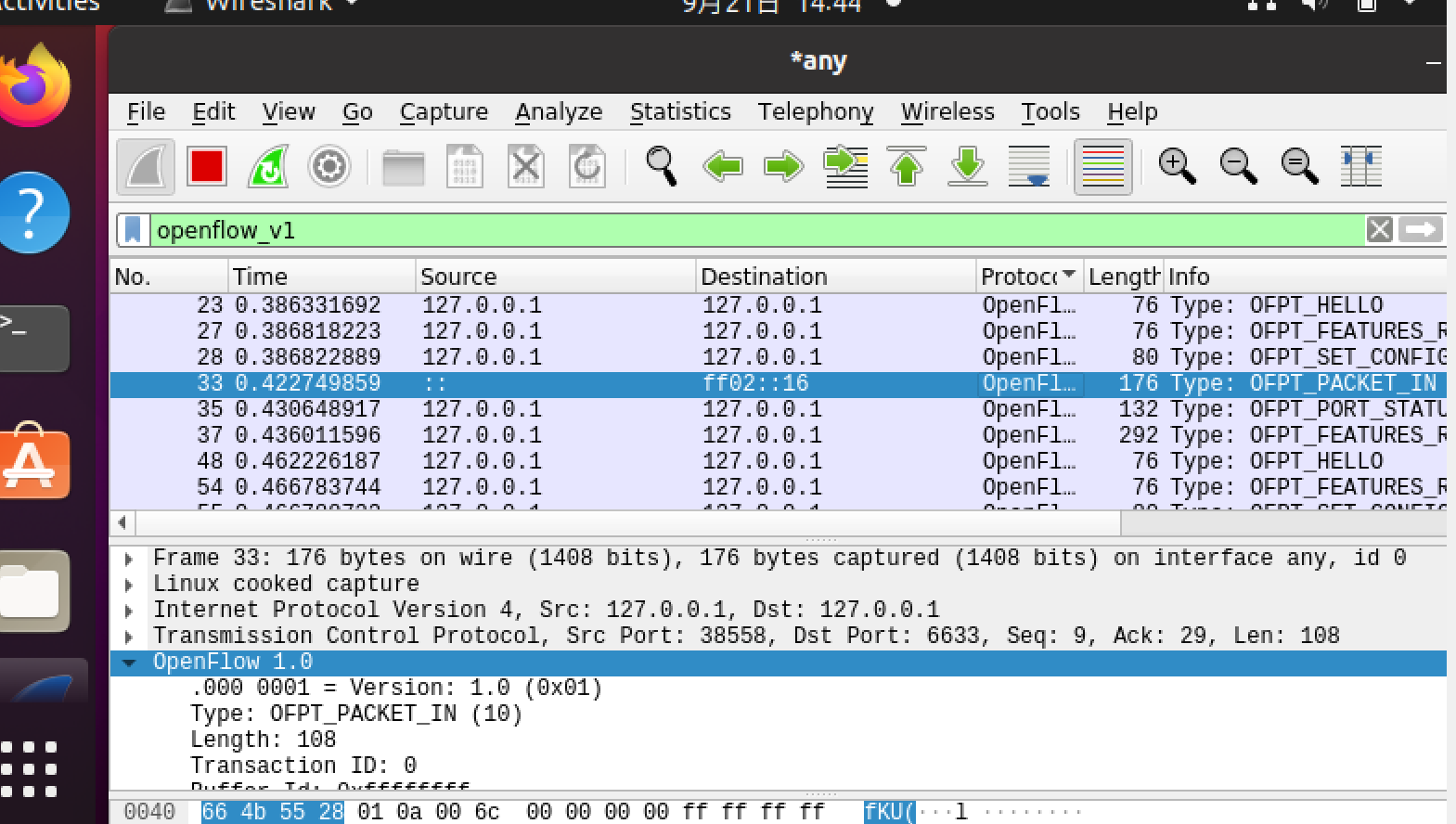Open the Wireless menu
The image size is (1456, 824).
pyautogui.click(x=947, y=112)
